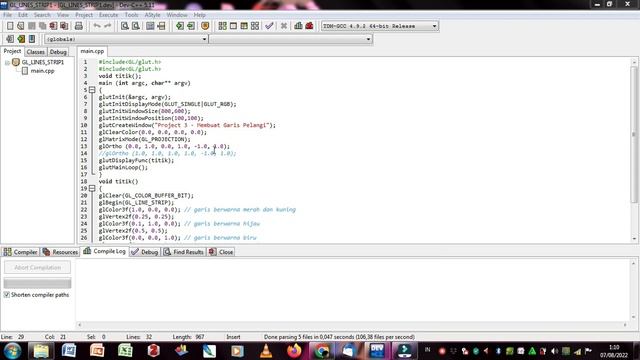Image resolution: width=640 pixels, height=360 pixels.
Task: Open the AStyle menu
Action: 152,15
